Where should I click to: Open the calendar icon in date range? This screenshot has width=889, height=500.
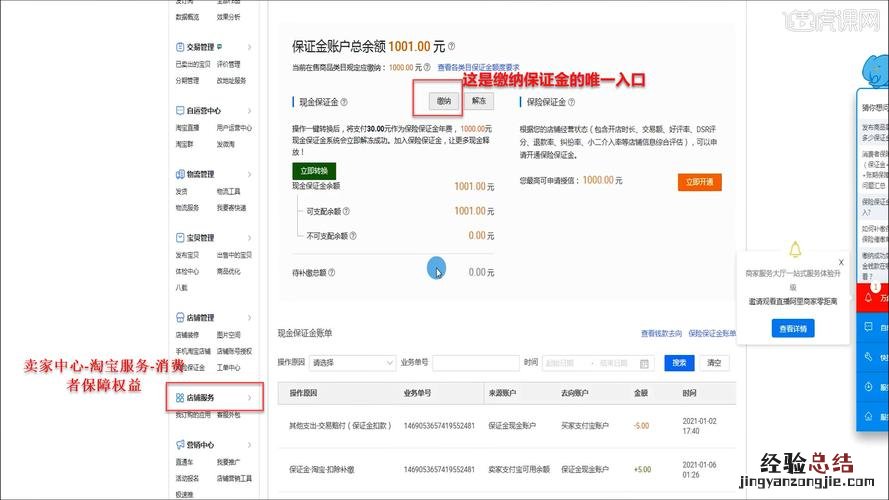[645, 363]
